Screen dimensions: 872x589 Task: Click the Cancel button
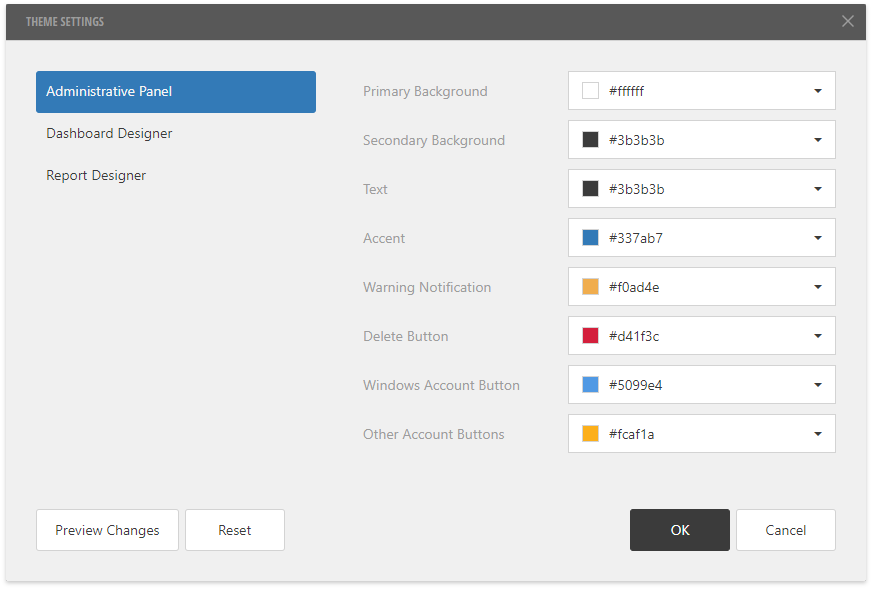785,530
